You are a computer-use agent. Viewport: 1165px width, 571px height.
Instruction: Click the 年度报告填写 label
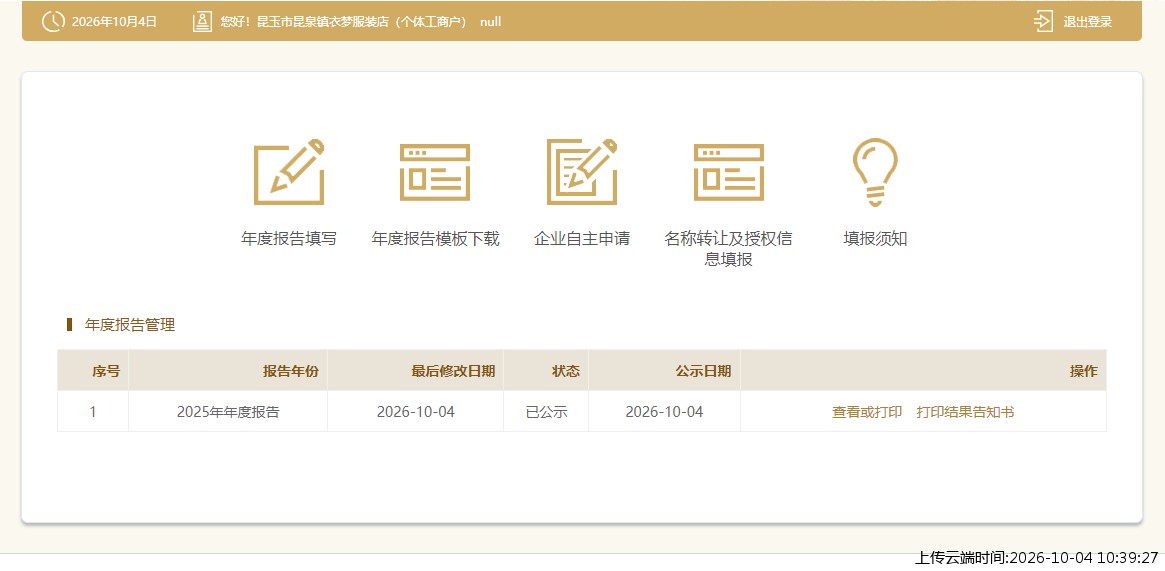click(289, 239)
